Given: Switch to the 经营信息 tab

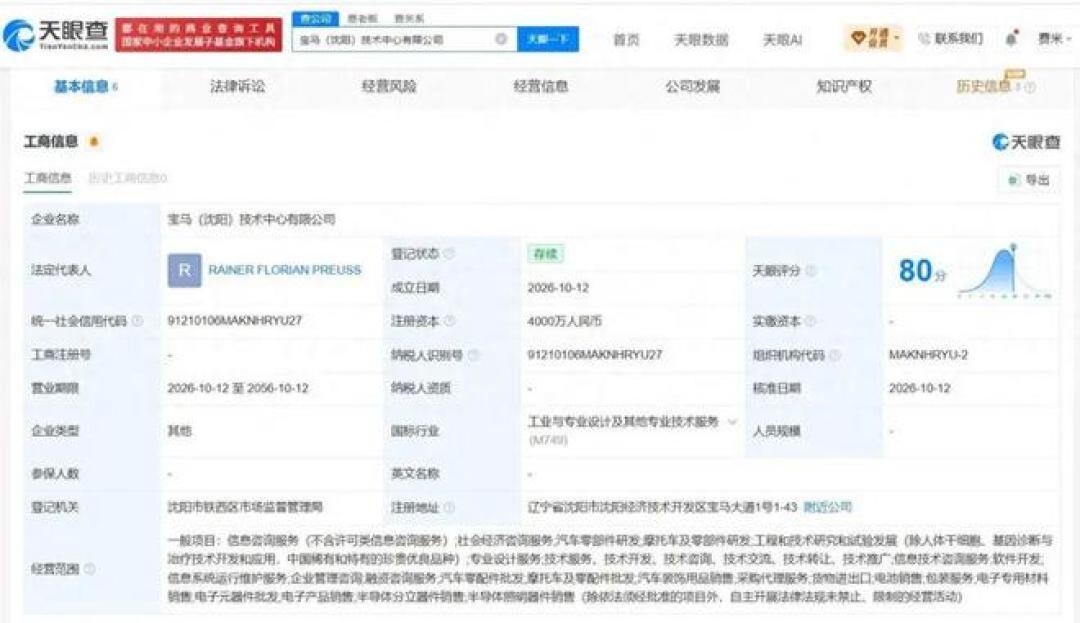Looking at the screenshot, I should coord(541,87).
